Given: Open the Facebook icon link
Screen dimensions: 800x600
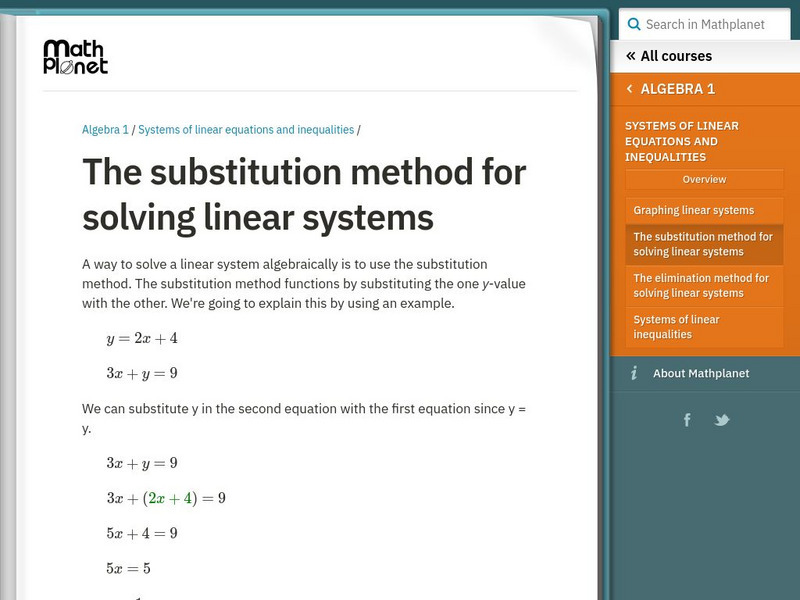Looking at the screenshot, I should click(x=687, y=420).
